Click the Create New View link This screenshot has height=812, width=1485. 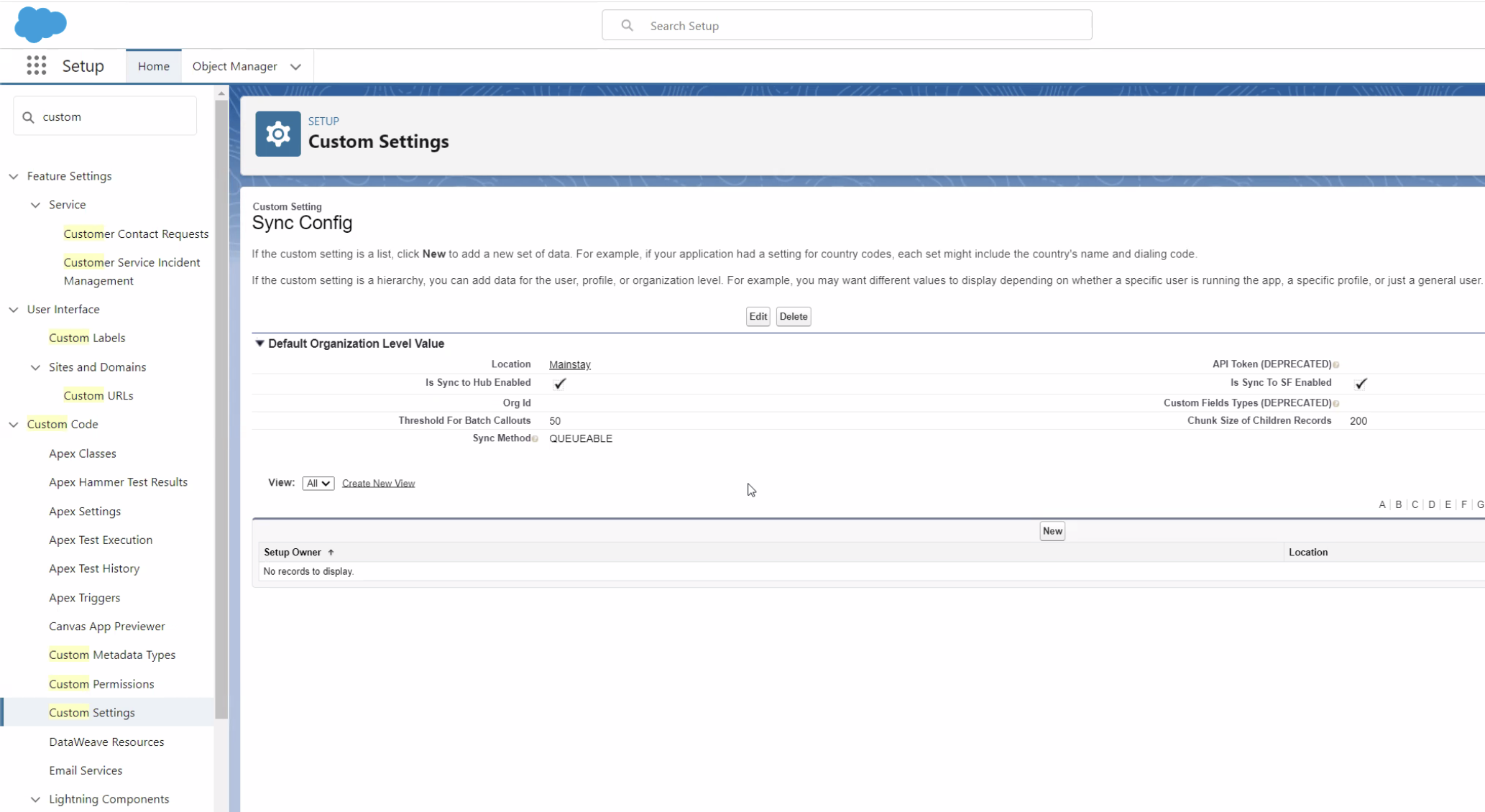point(378,484)
